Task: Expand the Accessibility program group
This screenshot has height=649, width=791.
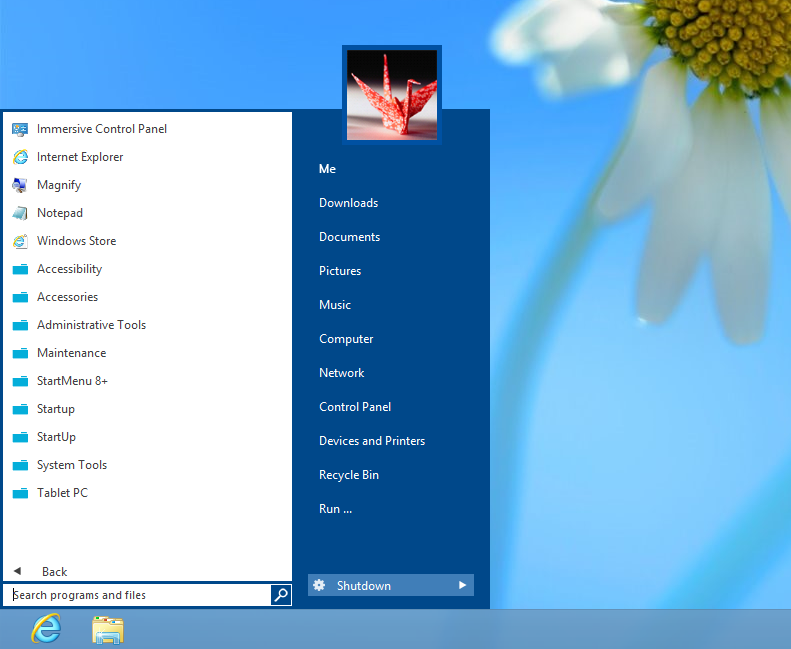Action: coord(70,269)
